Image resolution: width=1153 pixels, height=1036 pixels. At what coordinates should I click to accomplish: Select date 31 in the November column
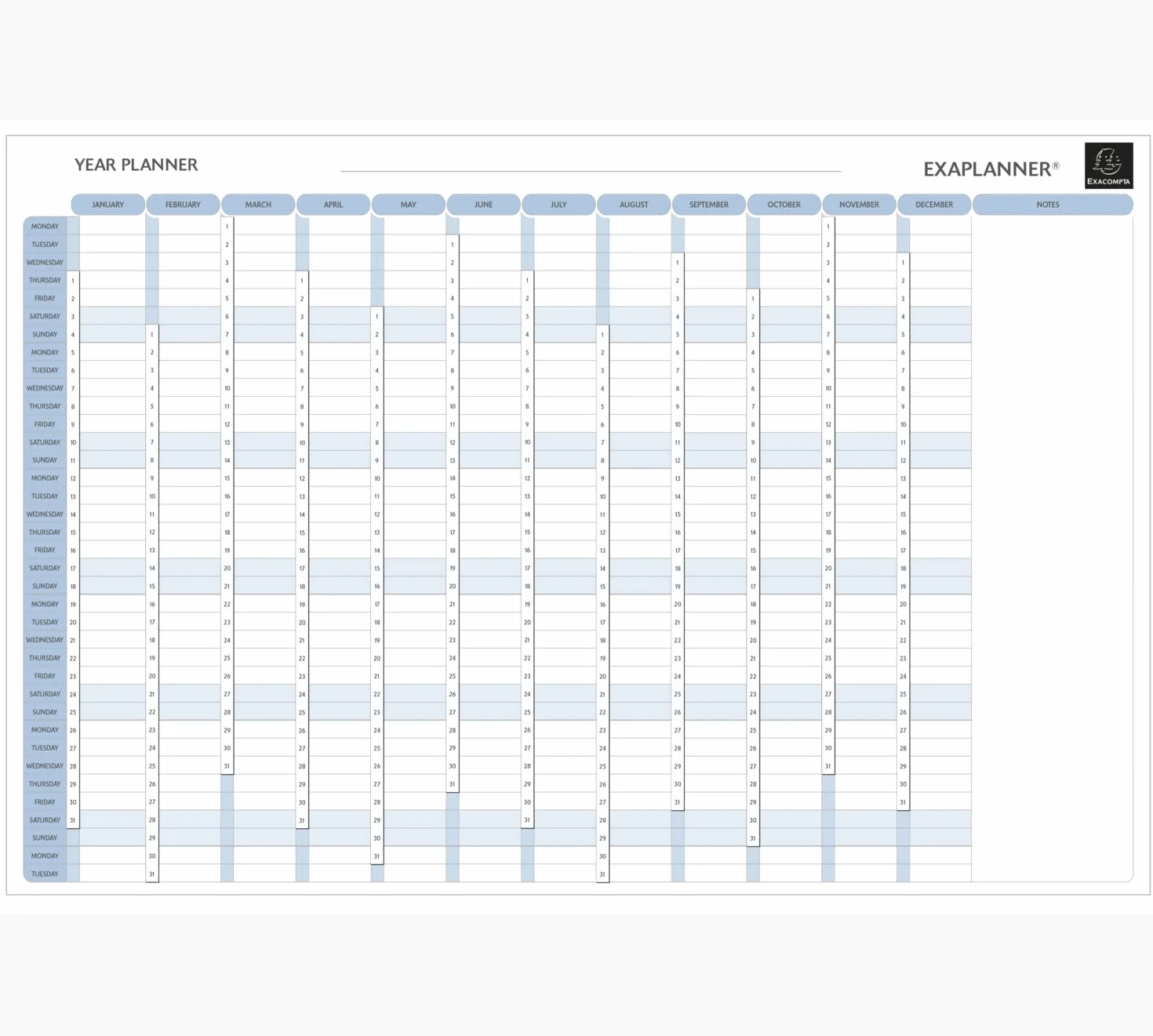828,766
